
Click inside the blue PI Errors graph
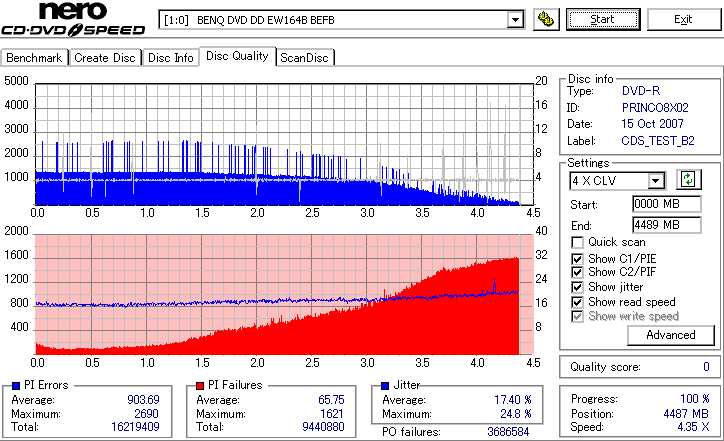pyautogui.click(x=284, y=145)
